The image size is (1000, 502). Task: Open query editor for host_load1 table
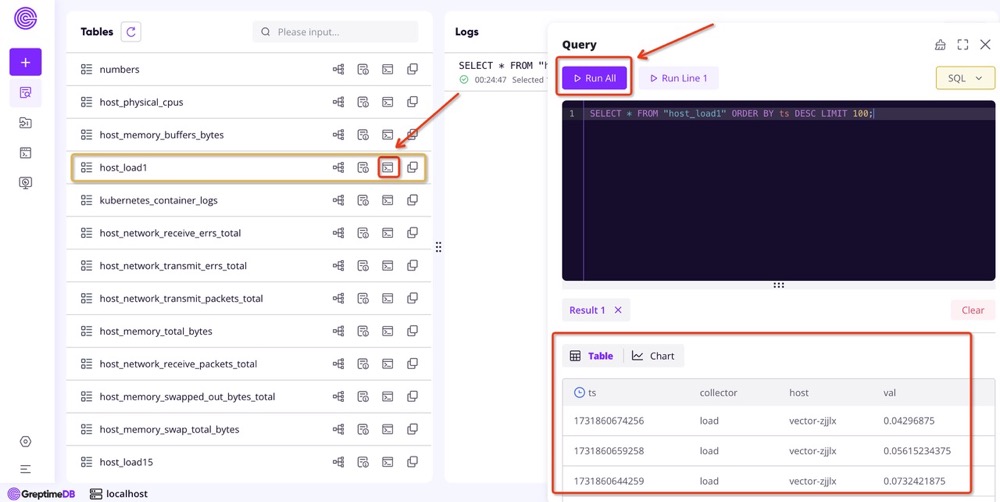point(388,168)
